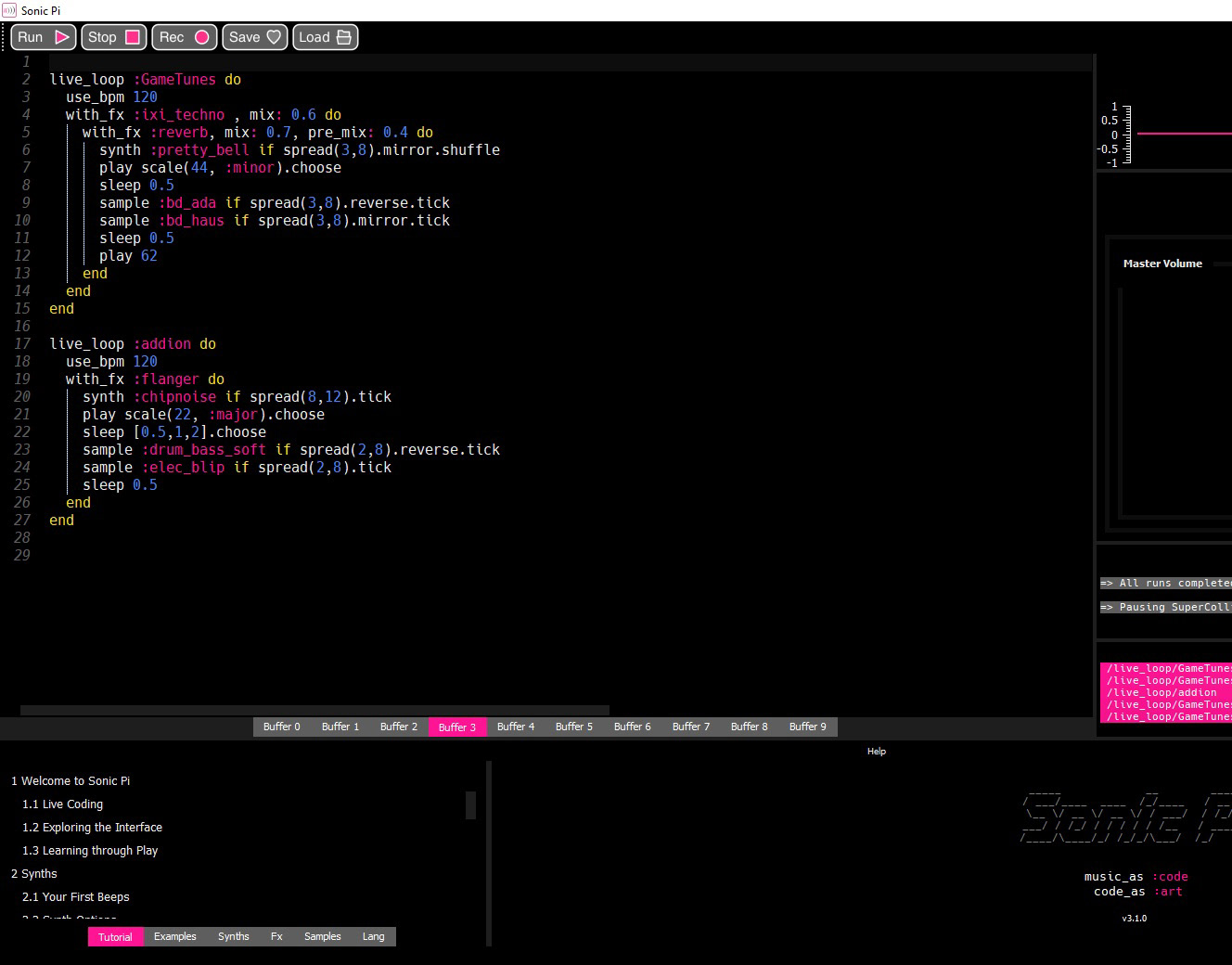Click the 'Master Volume' label in mixer panel
This screenshot has width=1232, height=965.
click(1162, 264)
